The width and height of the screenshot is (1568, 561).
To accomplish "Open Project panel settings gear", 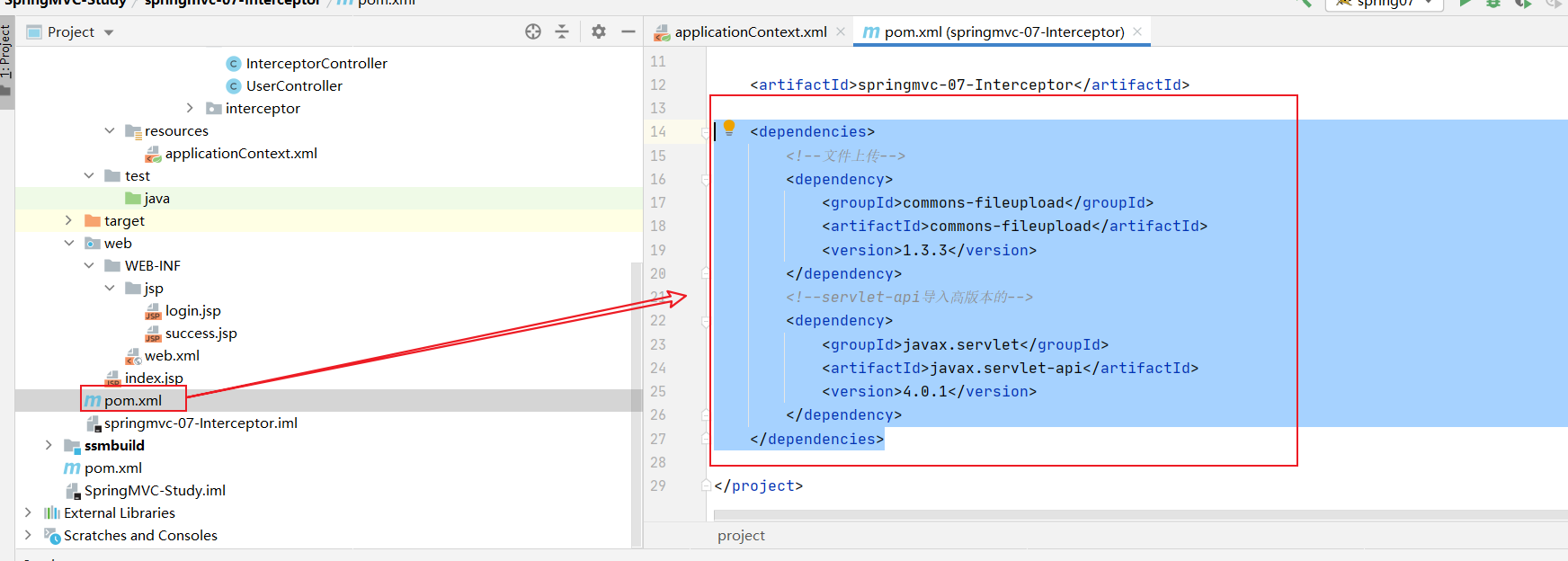I will (599, 31).
